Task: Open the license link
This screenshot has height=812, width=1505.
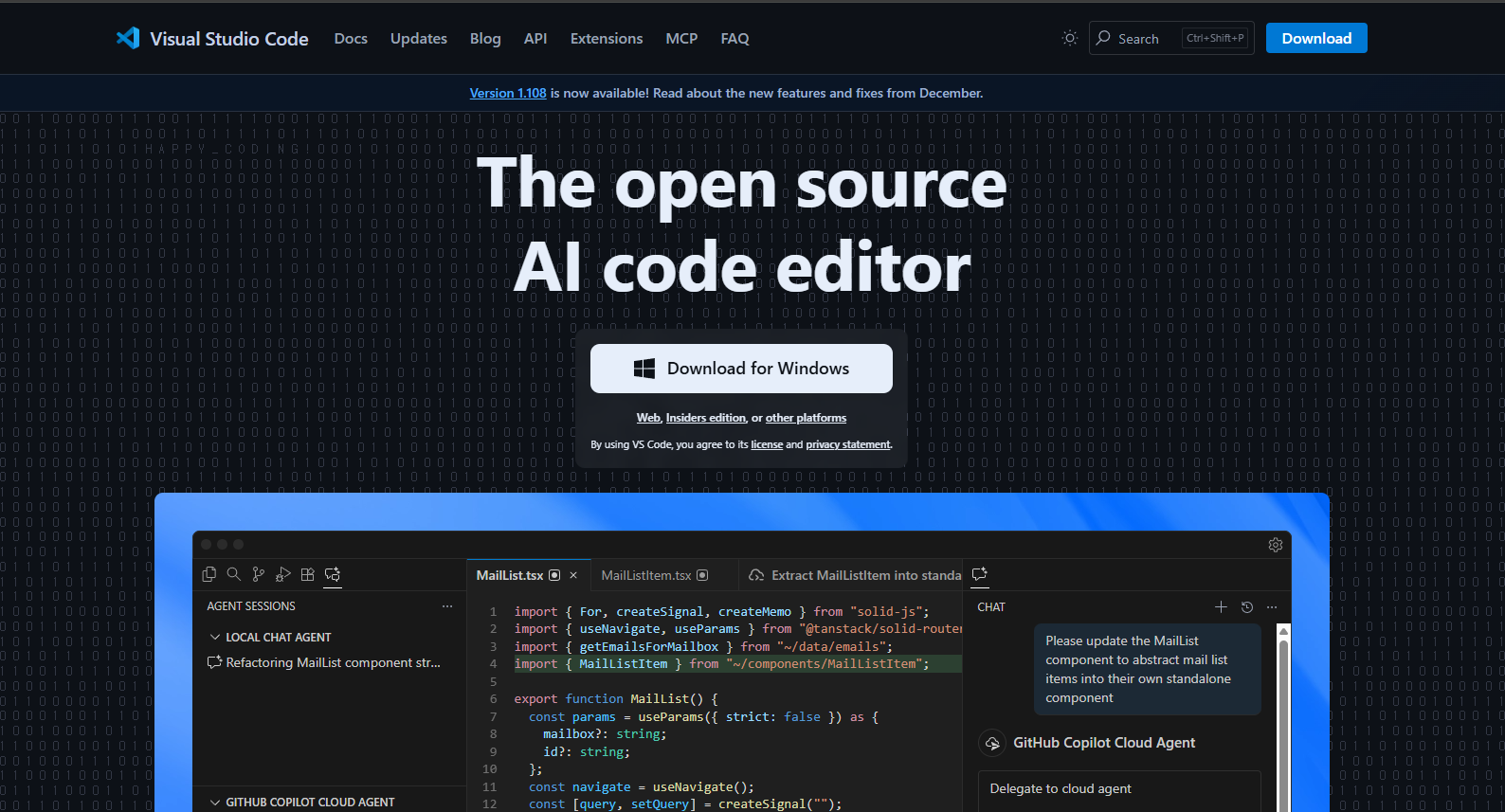Action: coord(767,444)
